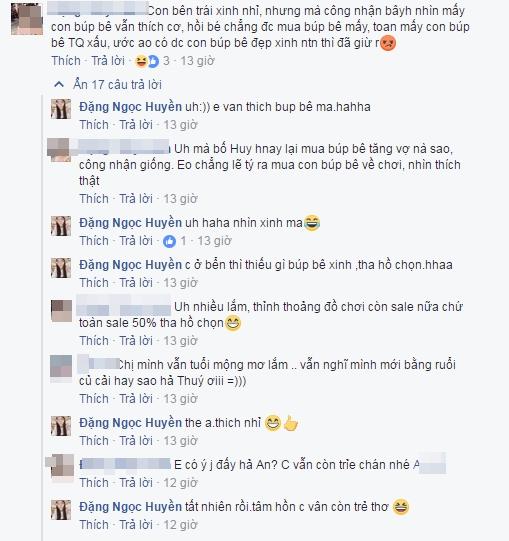
Task: Click Đặng Ngọc Huyền name on 'c ở bển' reply
Action: (130, 265)
